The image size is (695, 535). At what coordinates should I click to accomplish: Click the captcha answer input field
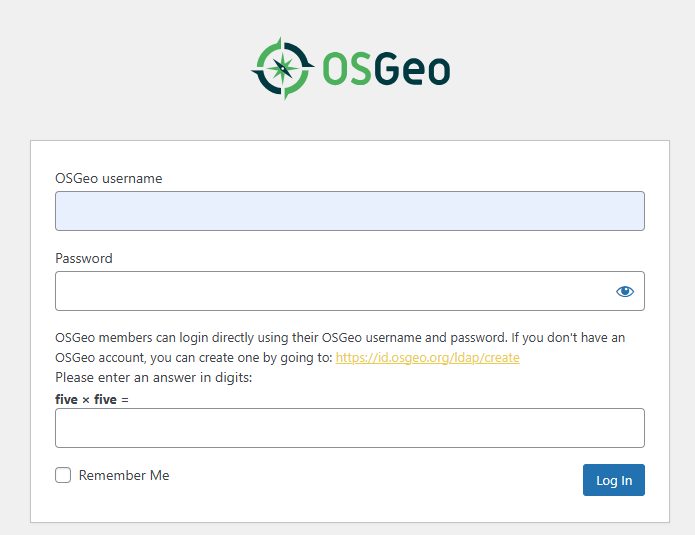[x=349, y=427]
